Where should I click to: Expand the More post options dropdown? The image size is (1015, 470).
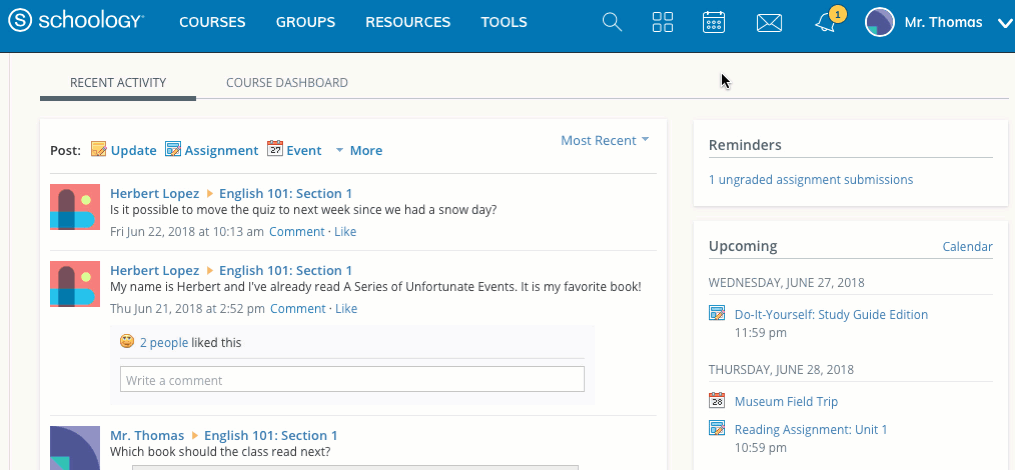(x=359, y=151)
